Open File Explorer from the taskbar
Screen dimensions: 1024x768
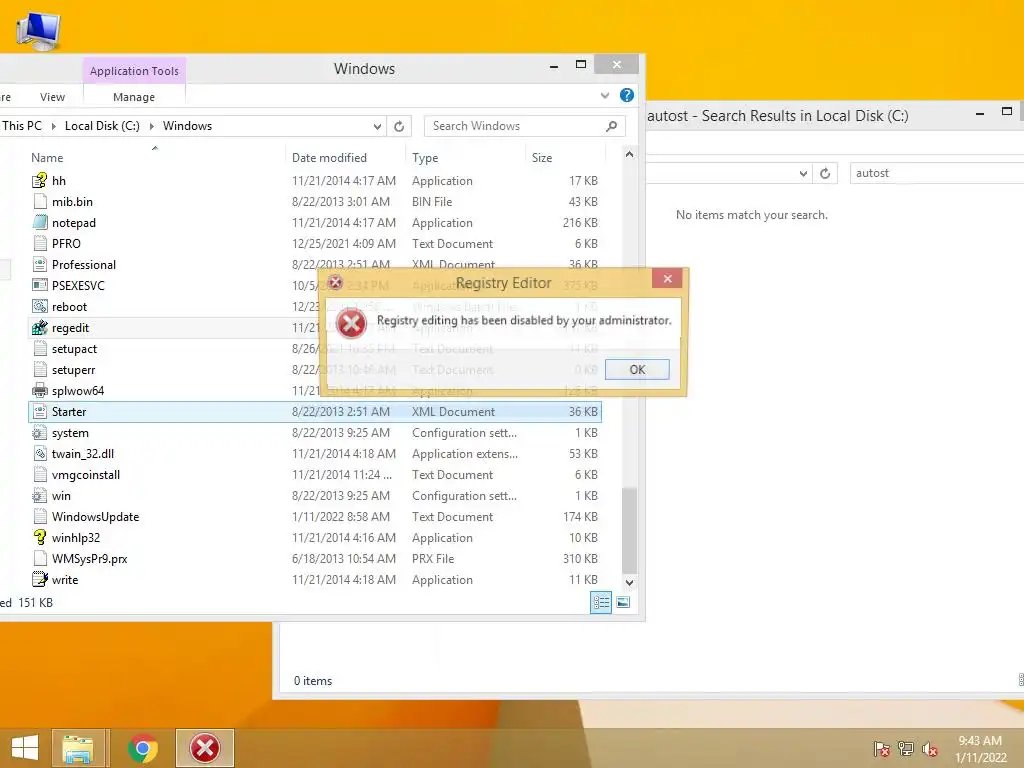point(78,748)
